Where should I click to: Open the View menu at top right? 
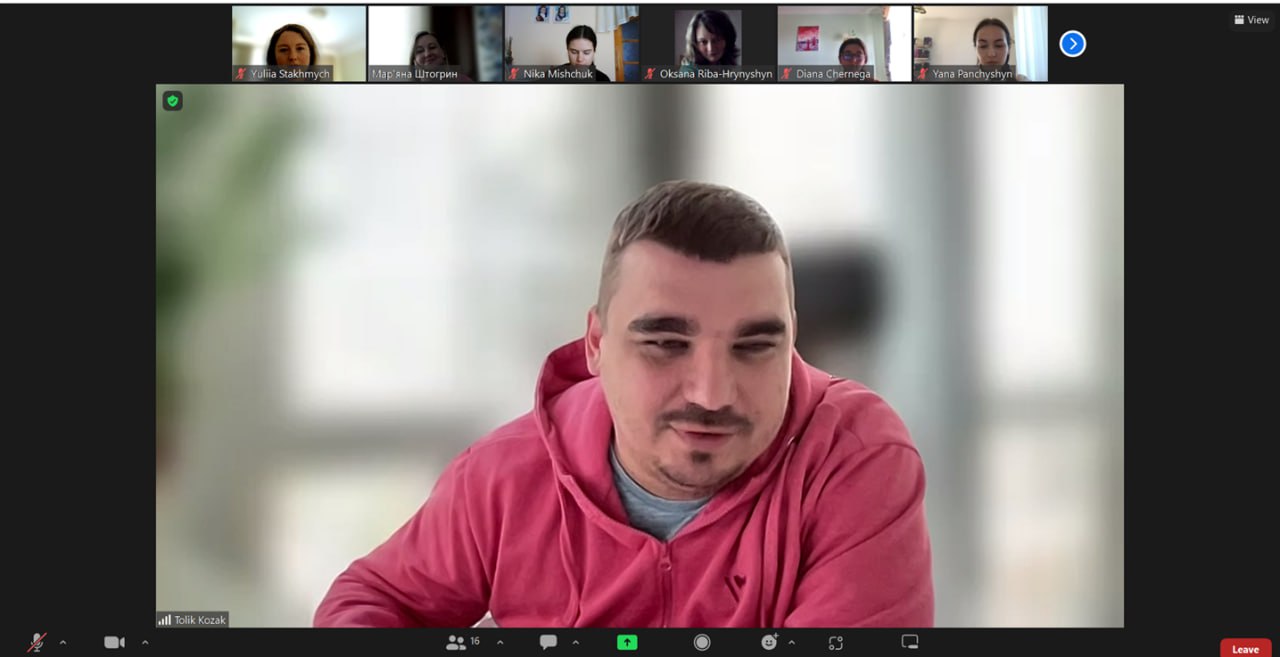1251,20
